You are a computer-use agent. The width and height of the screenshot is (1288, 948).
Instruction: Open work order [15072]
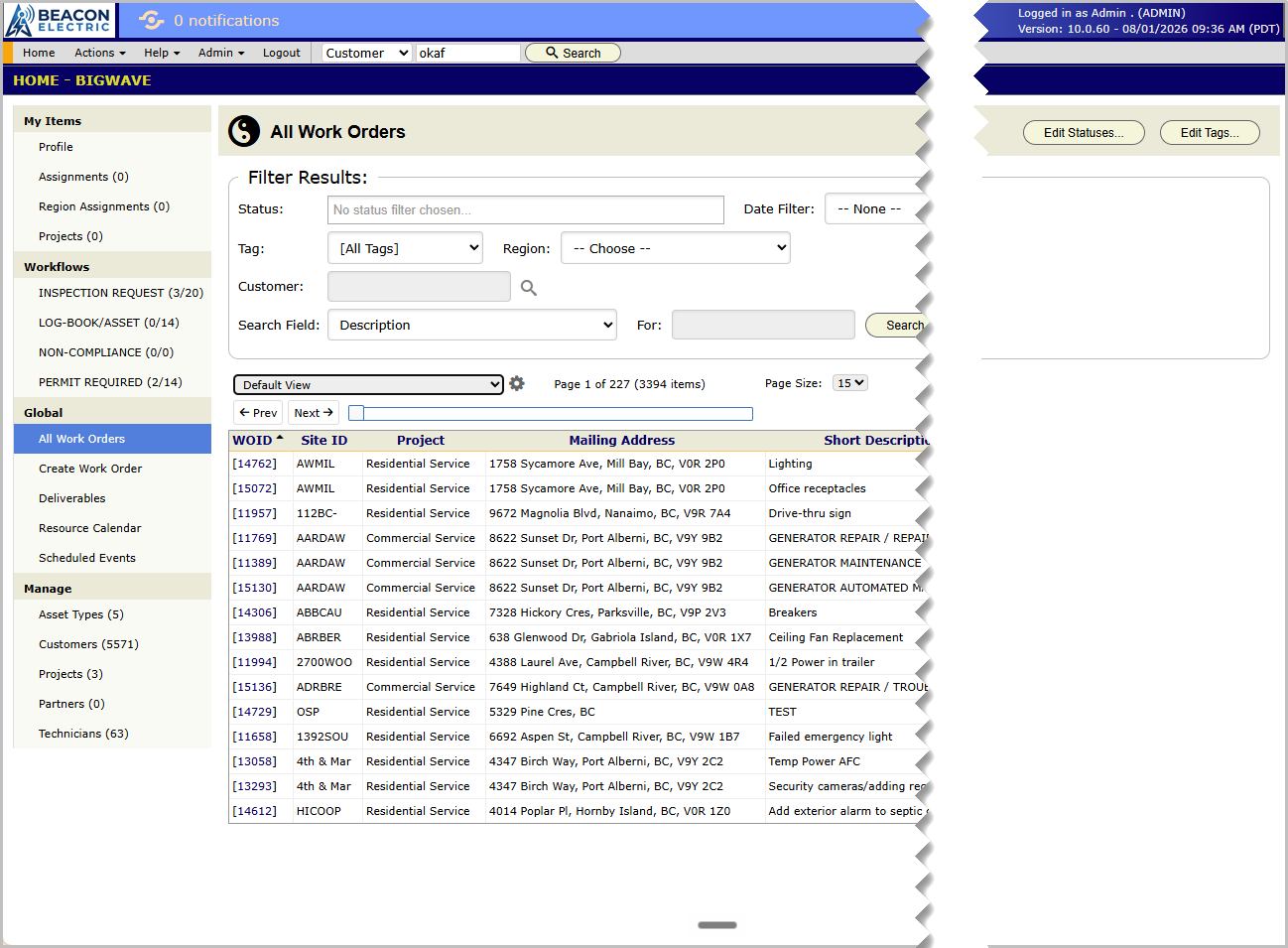coord(255,488)
